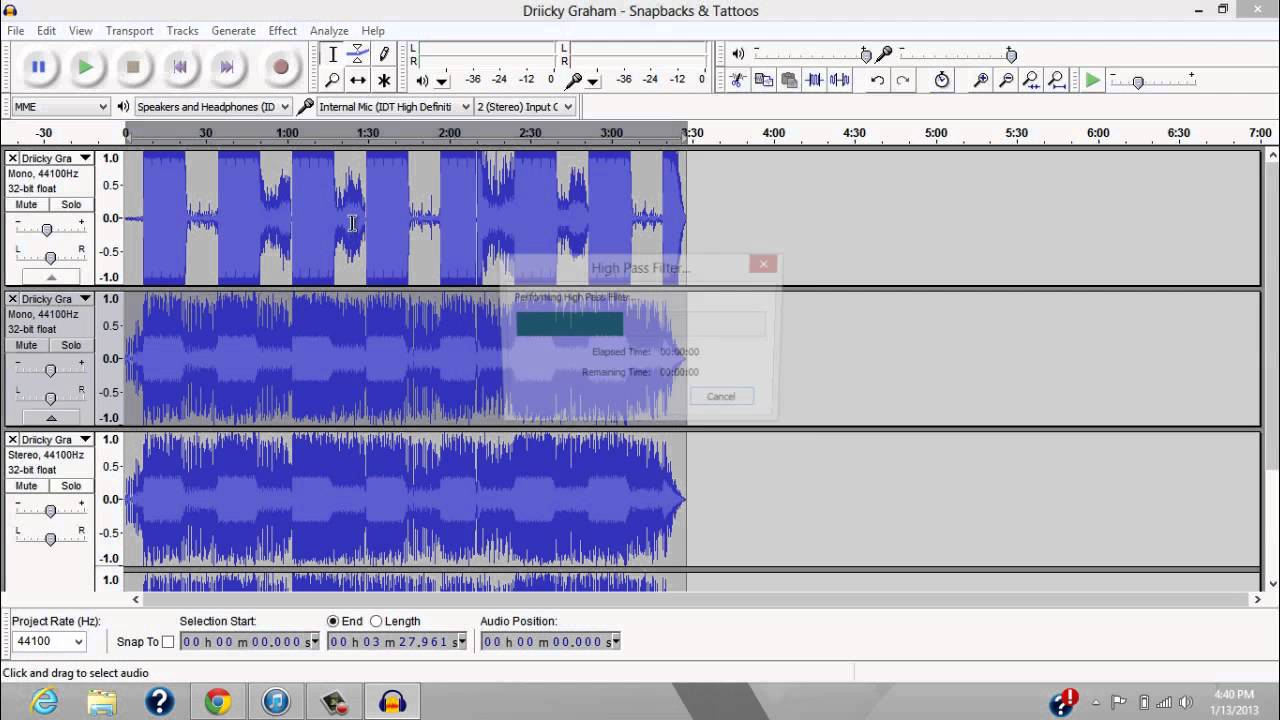Open Internal Mic input device dropdown
This screenshot has width=1280, height=720.
point(394,106)
